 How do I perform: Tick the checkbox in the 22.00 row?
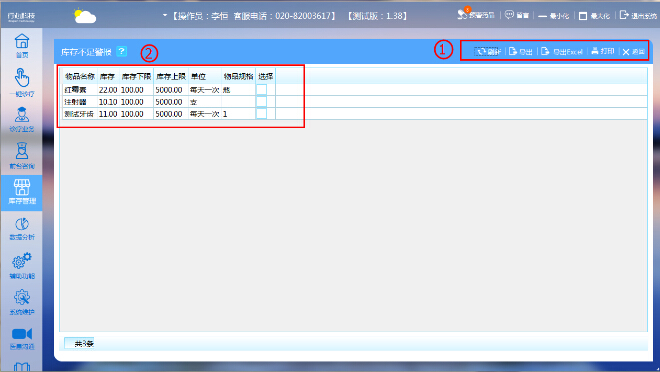[261, 90]
